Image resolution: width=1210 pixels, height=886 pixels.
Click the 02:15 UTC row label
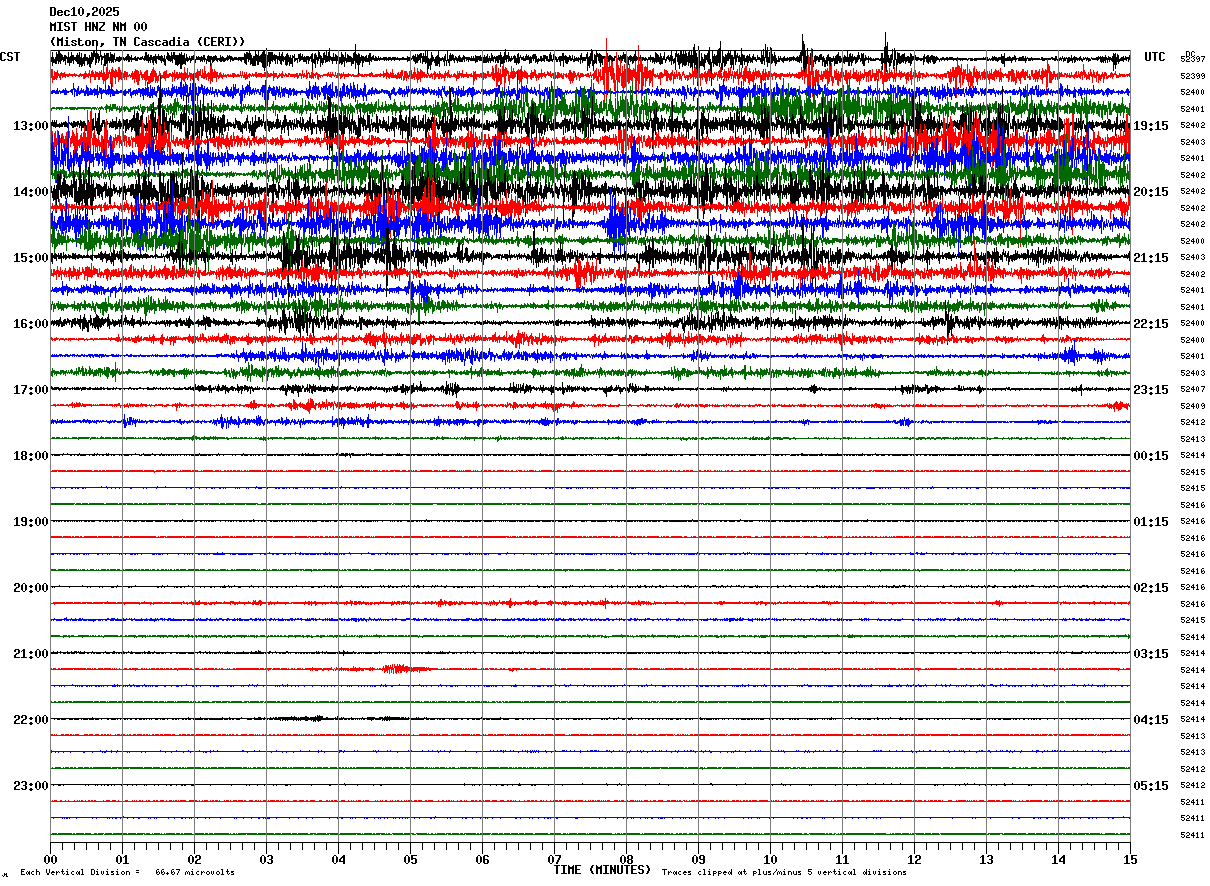pos(1151,588)
